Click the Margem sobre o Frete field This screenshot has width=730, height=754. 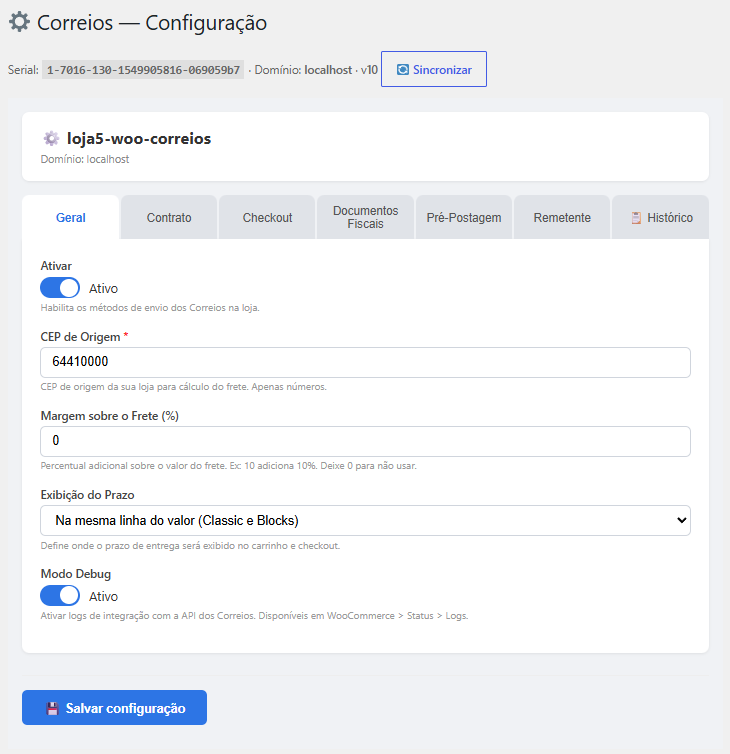[x=365, y=441]
